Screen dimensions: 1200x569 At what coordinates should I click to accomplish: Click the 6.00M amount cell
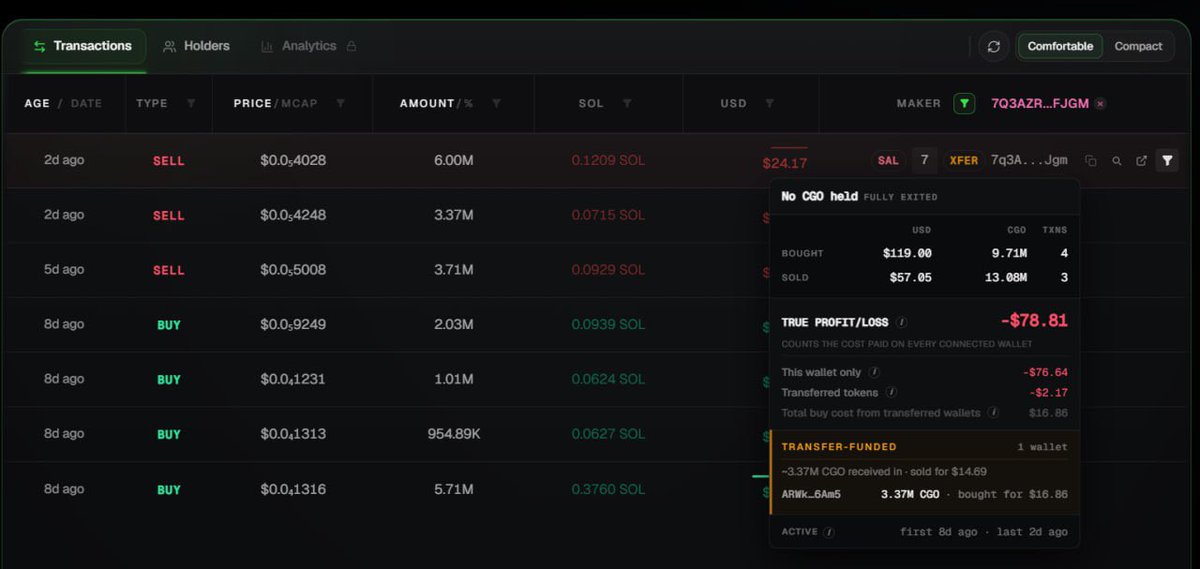454,160
